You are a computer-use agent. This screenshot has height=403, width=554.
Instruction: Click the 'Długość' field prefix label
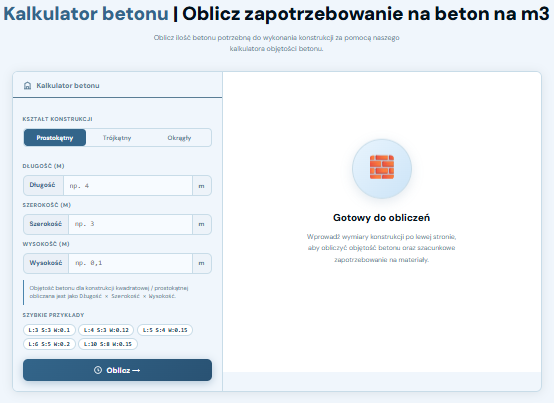coord(43,185)
